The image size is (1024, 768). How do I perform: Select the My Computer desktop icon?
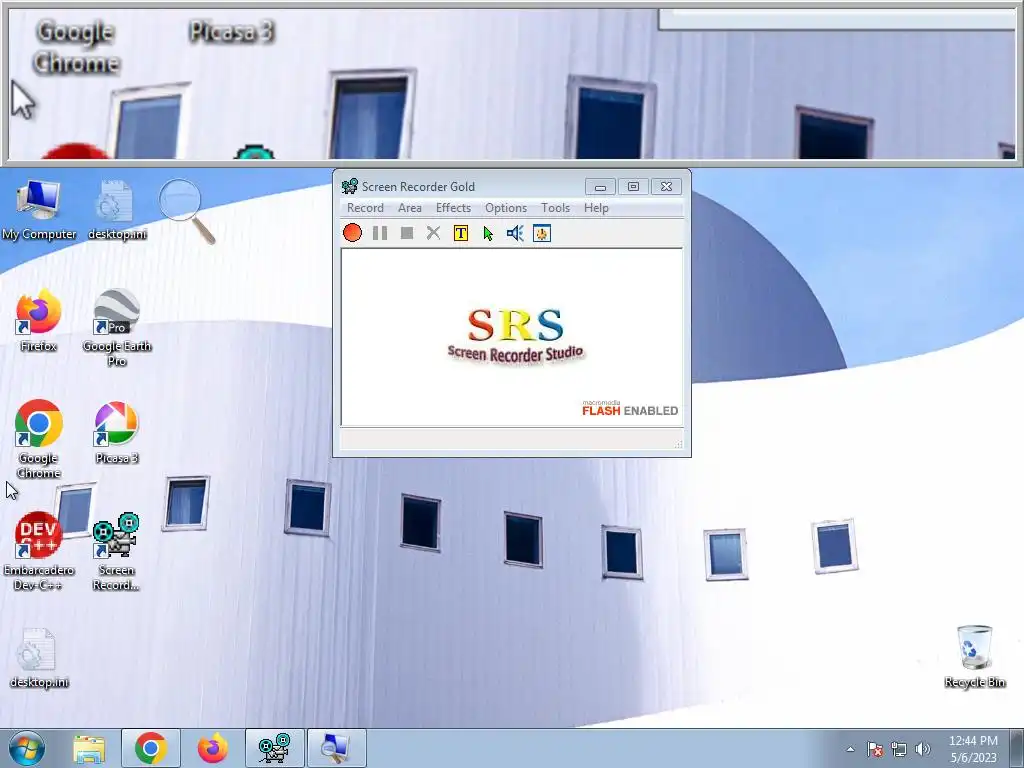[39, 210]
